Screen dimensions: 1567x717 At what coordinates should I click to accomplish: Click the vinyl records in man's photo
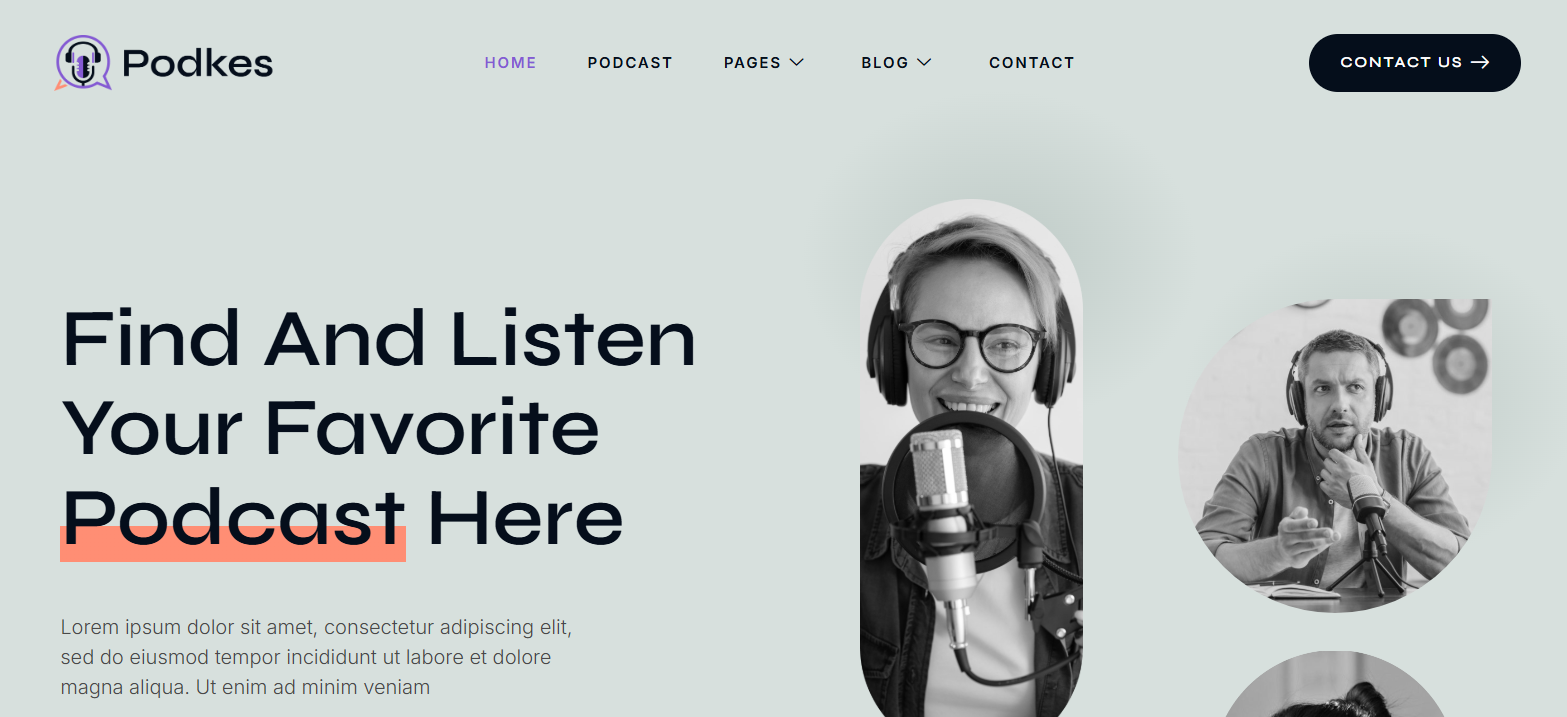(x=1434, y=342)
